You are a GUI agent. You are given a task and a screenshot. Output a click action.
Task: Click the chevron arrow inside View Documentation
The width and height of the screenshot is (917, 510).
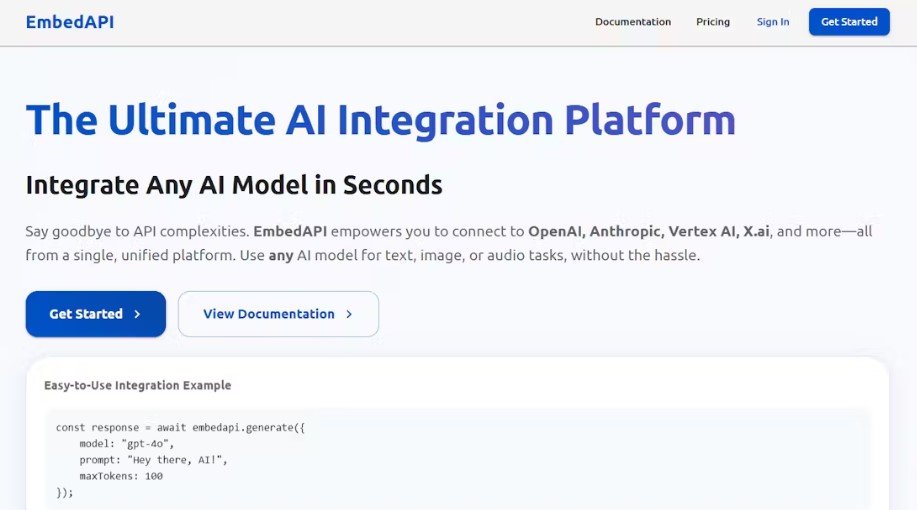tap(349, 314)
